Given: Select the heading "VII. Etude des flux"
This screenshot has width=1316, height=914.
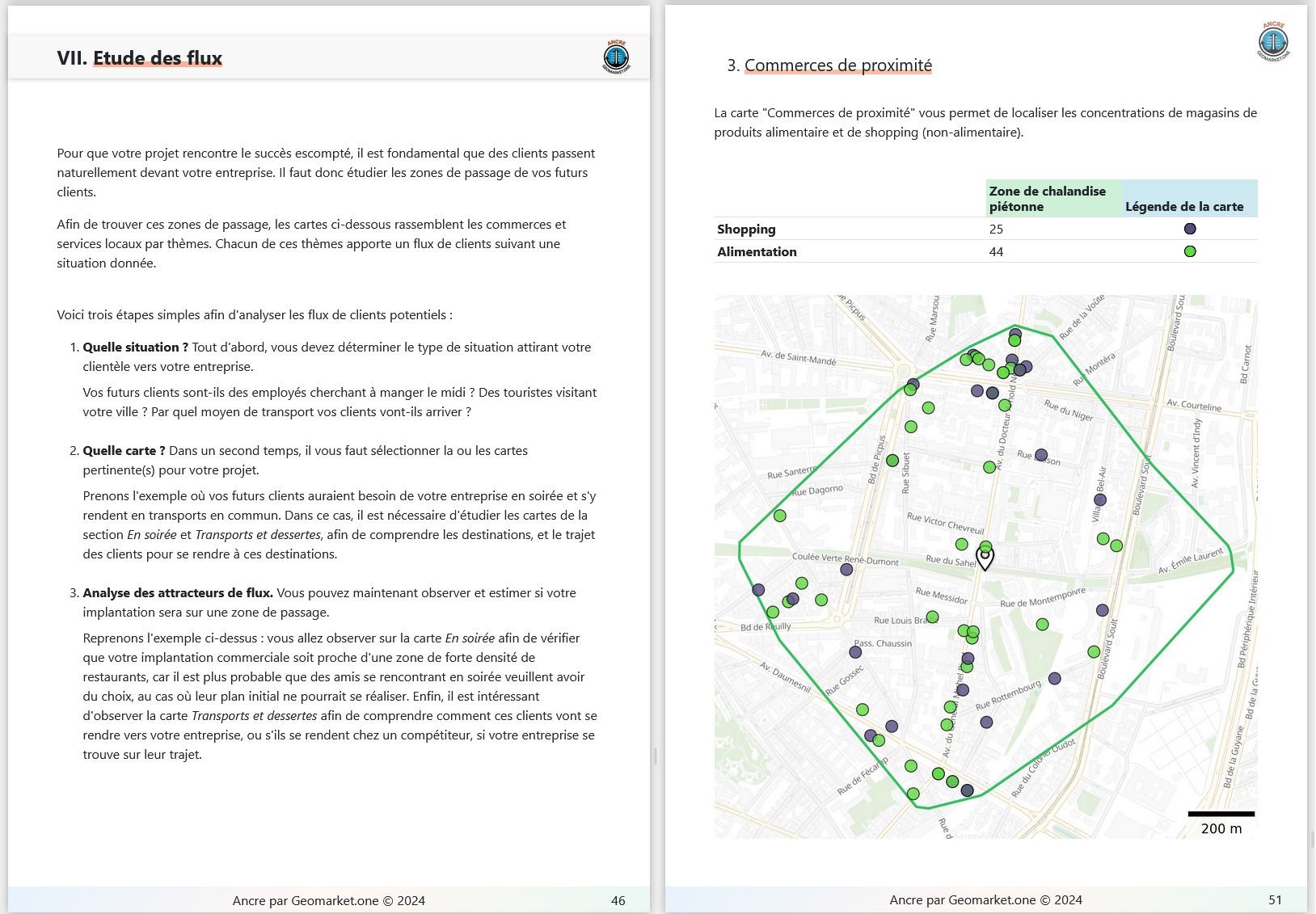Looking at the screenshot, I should point(140,58).
